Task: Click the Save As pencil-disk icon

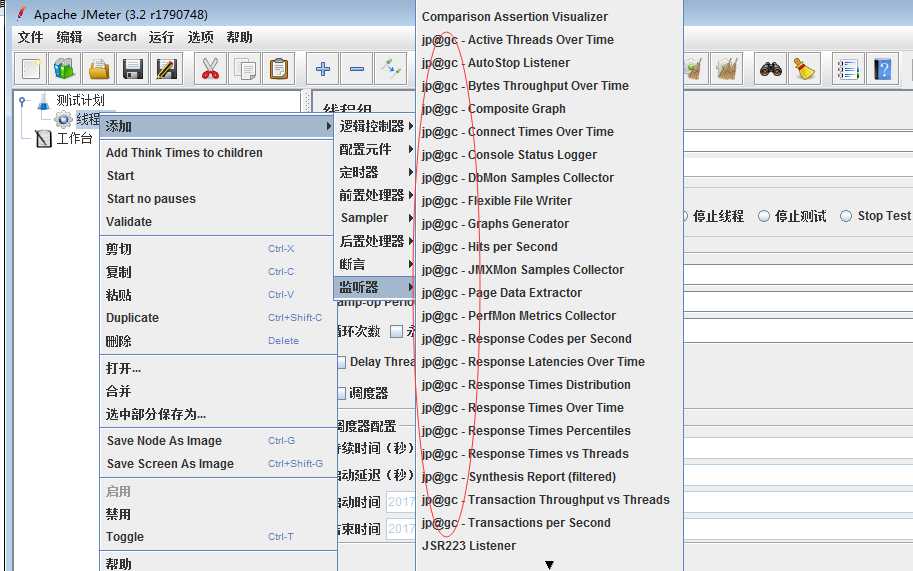Action: [x=167, y=69]
